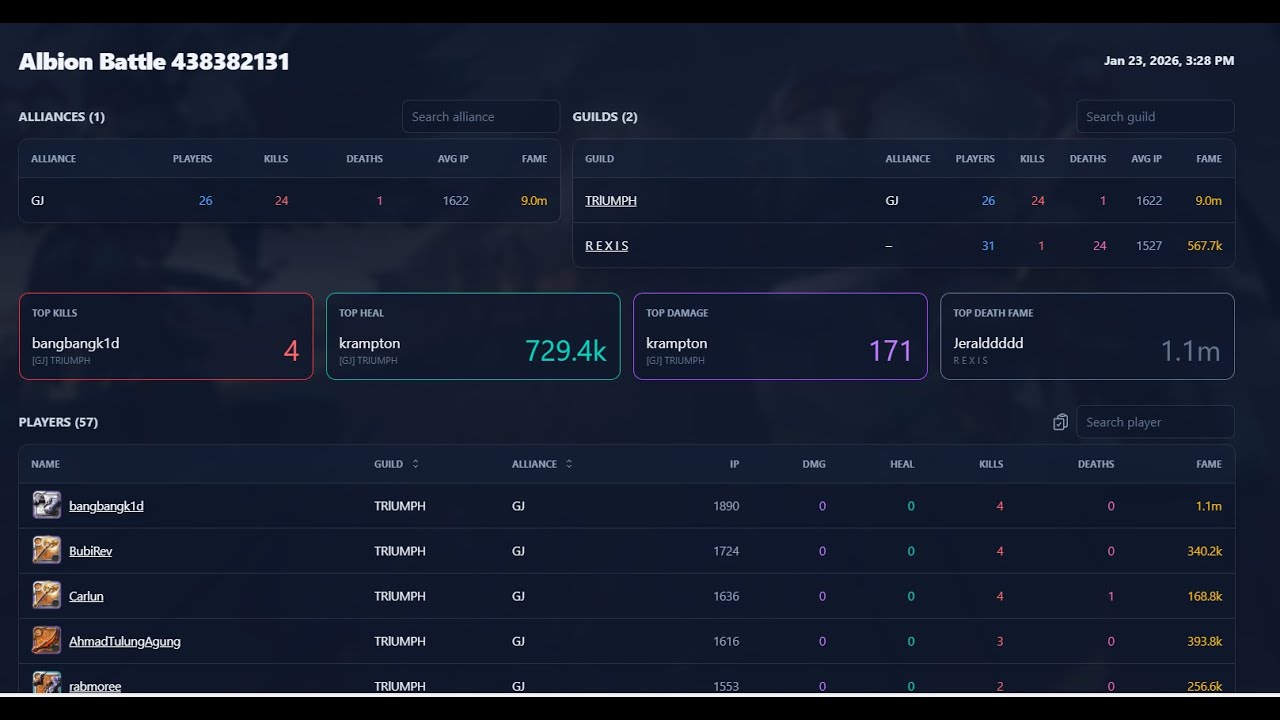Focus the Search alliance field
This screenshot has width=1280, height=720.
click(x=481, y=116)
